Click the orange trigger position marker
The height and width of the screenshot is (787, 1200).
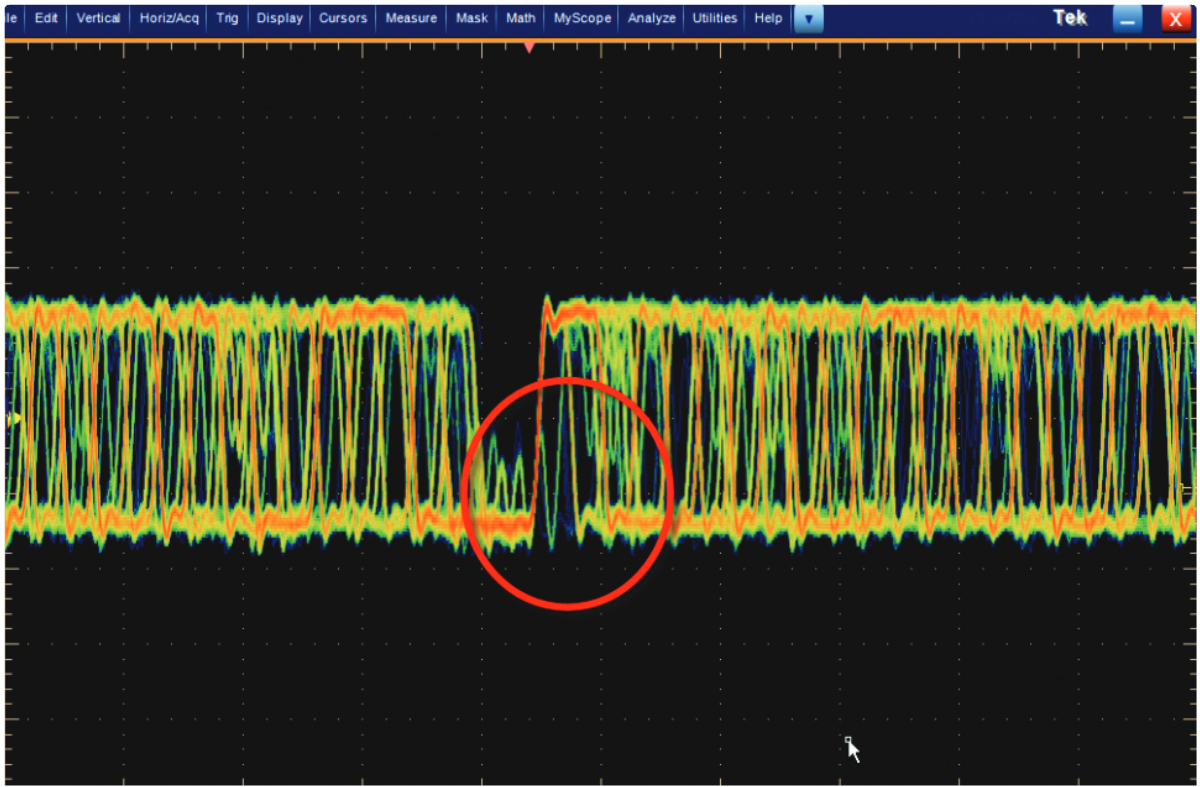pyautogui.click(x=529, y=47)
